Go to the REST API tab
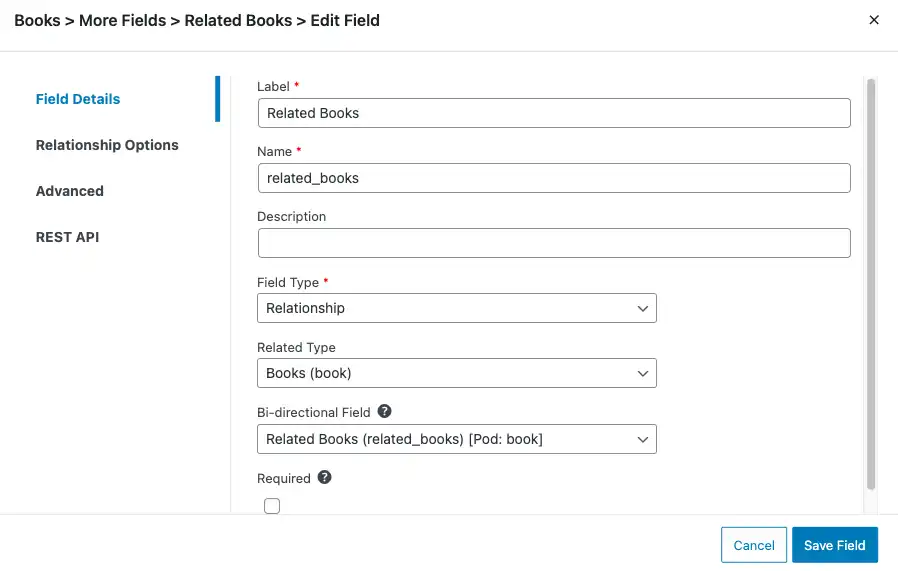898x571 pixels. (x=68, y=237)
